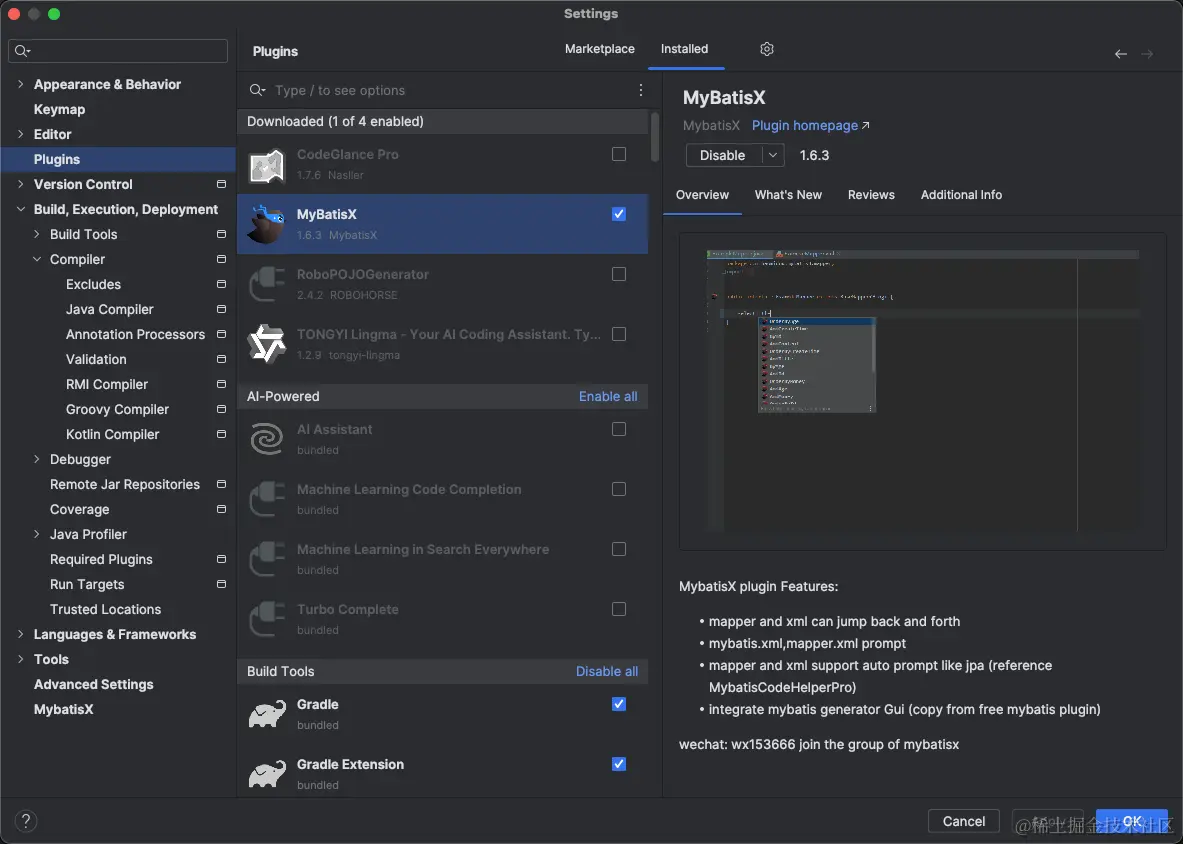Click the Turbo Complete plugin icon
The width and height of the screenshot is (1183, 844).
pos(267,619)
